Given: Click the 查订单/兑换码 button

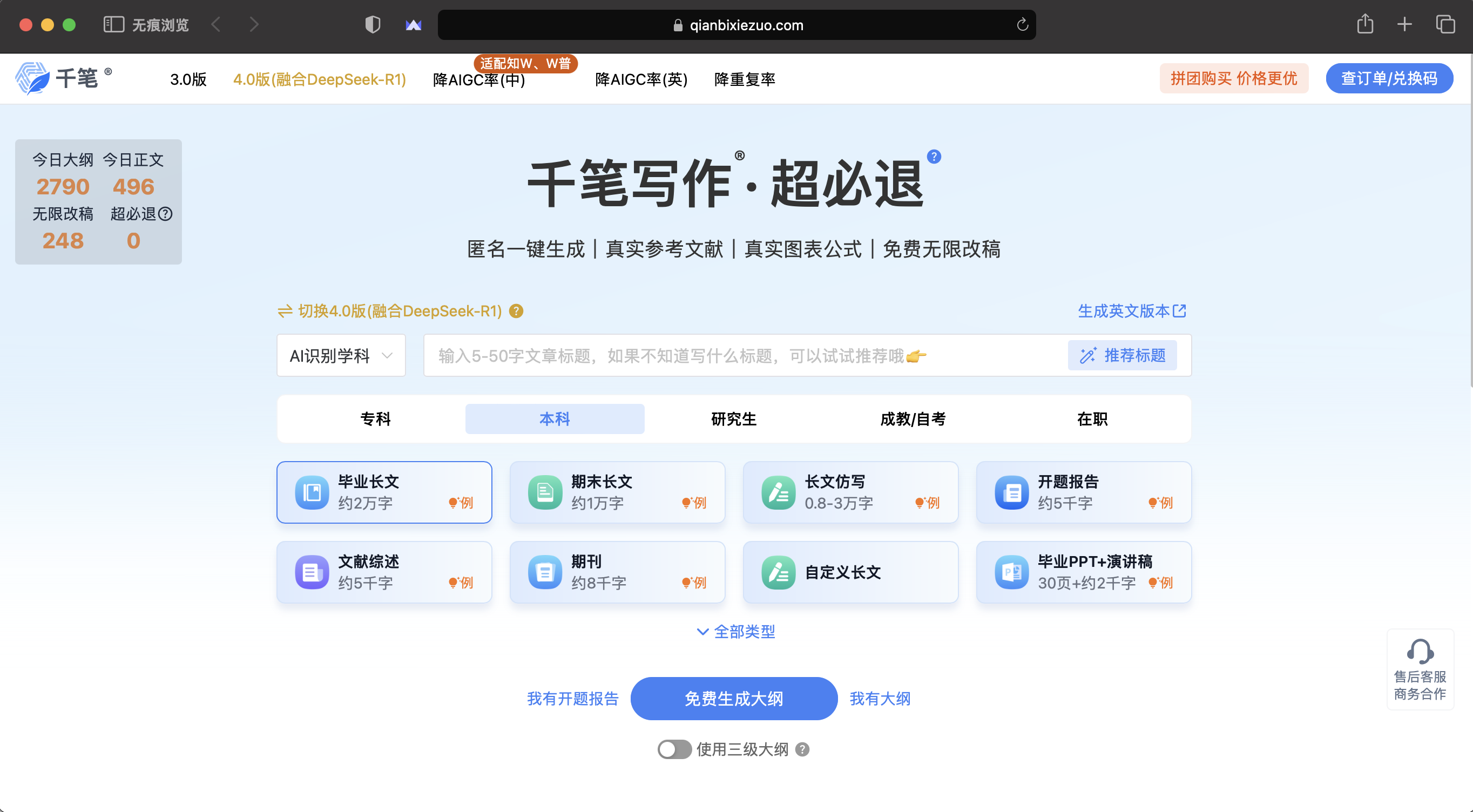Looking at the screenshot, I should point(1389,78).
